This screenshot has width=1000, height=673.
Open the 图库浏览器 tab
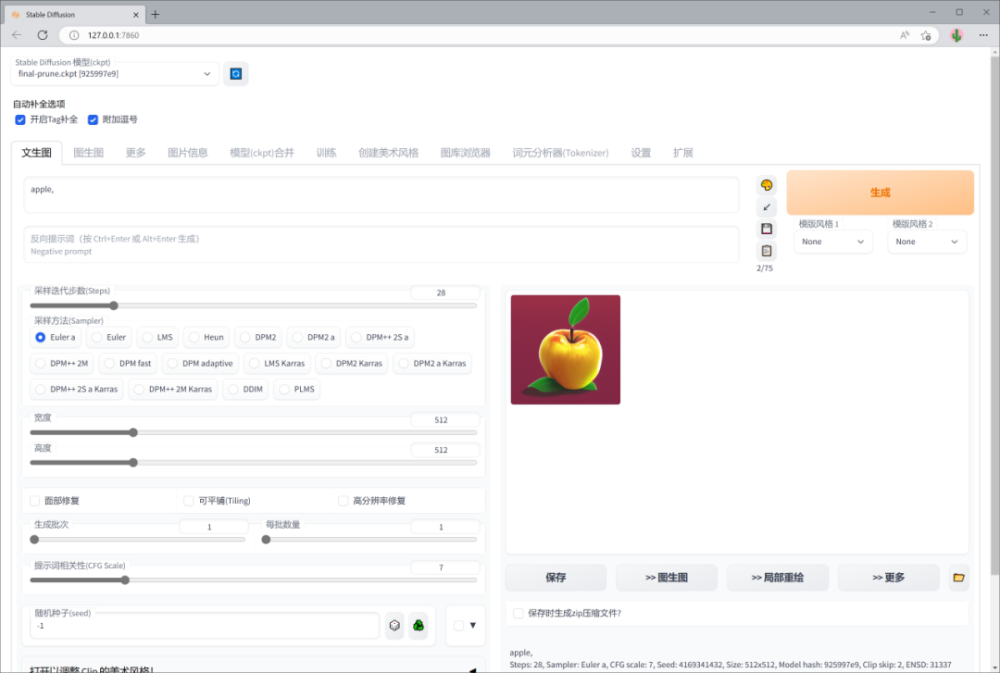coord(465,152)
